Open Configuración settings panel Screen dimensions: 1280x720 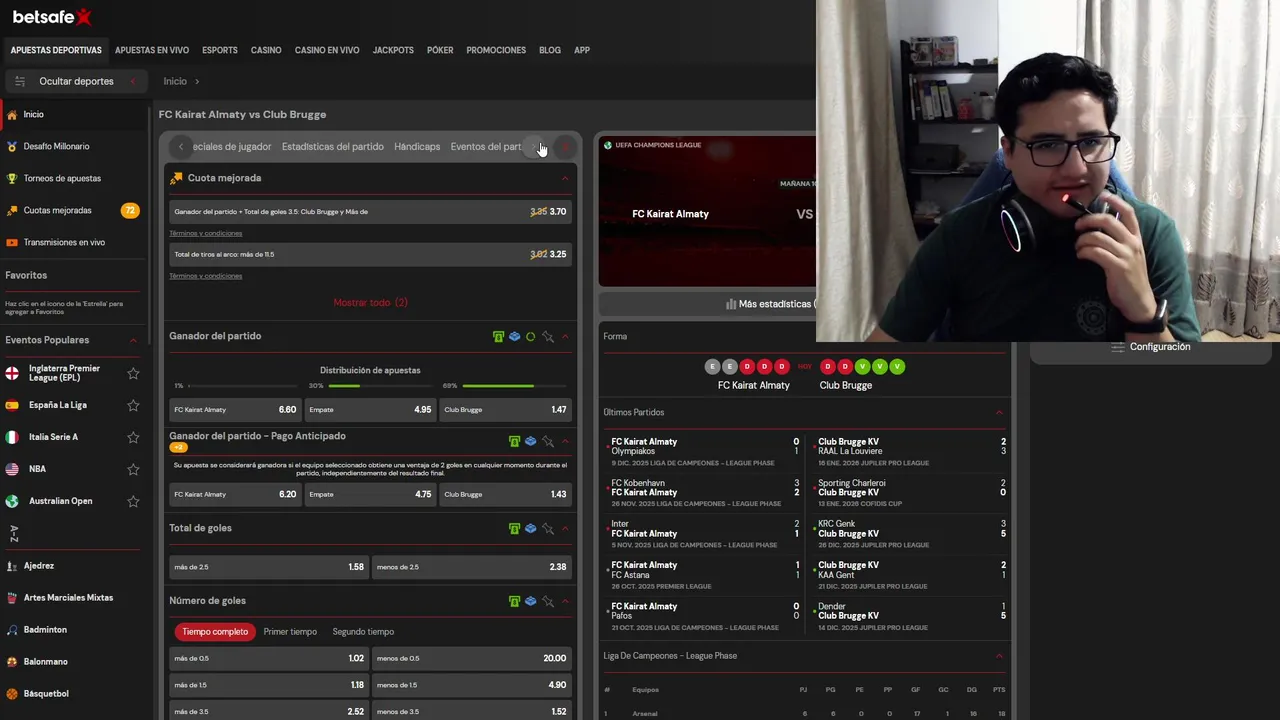[x=1151, y=347]
